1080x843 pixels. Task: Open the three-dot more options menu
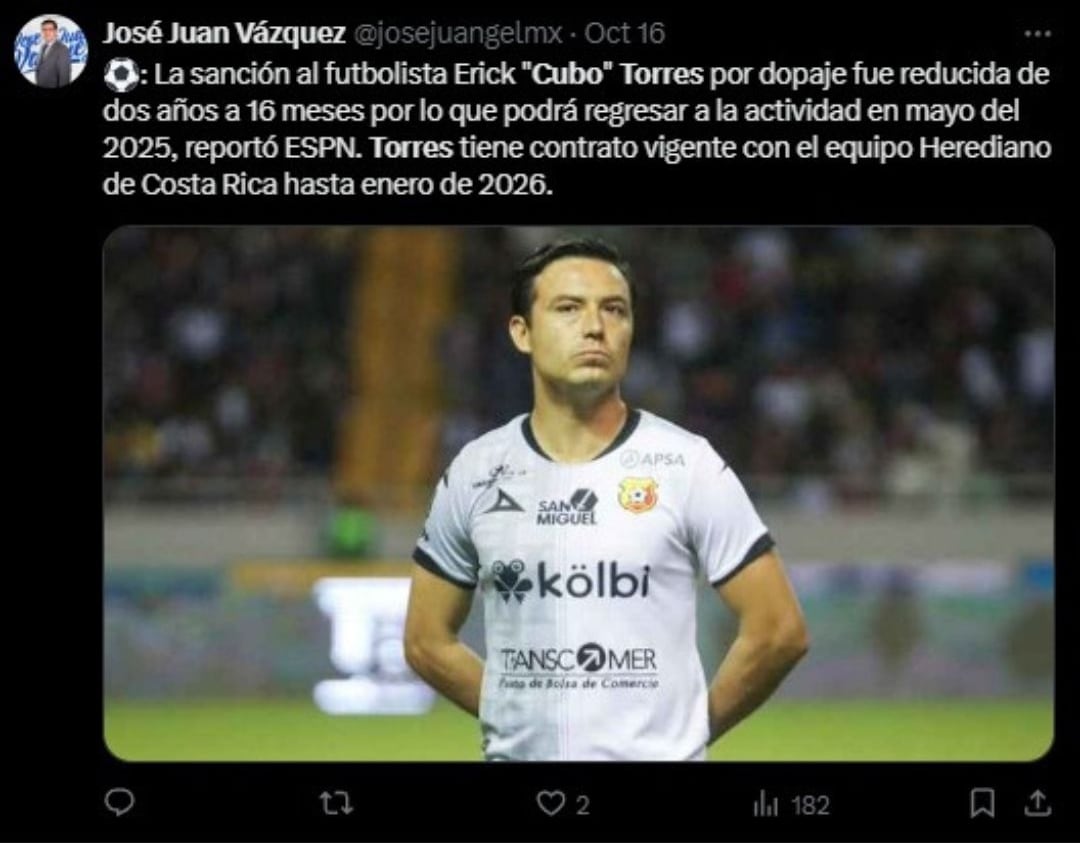[x=1037, y=33]
